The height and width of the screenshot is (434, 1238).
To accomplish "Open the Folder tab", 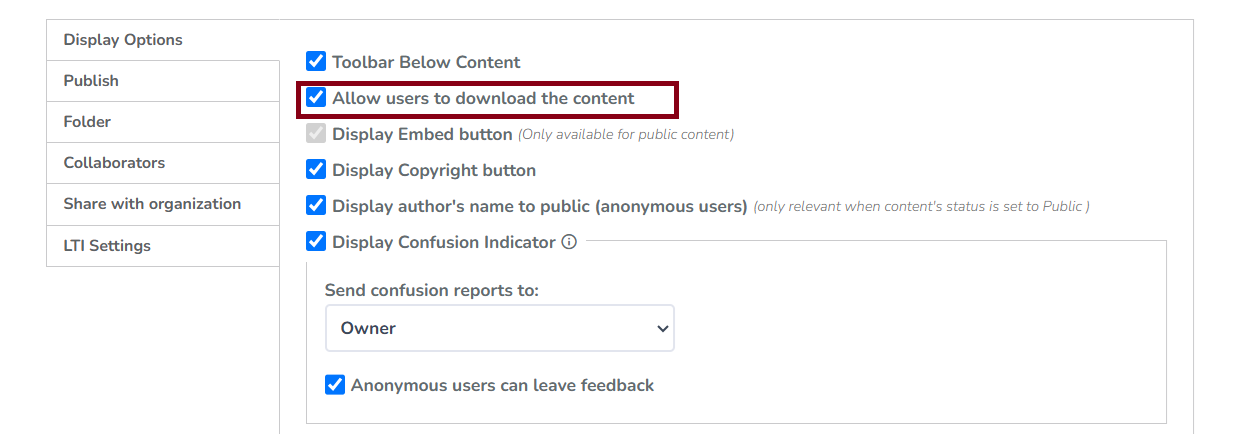I will (87, 122).
